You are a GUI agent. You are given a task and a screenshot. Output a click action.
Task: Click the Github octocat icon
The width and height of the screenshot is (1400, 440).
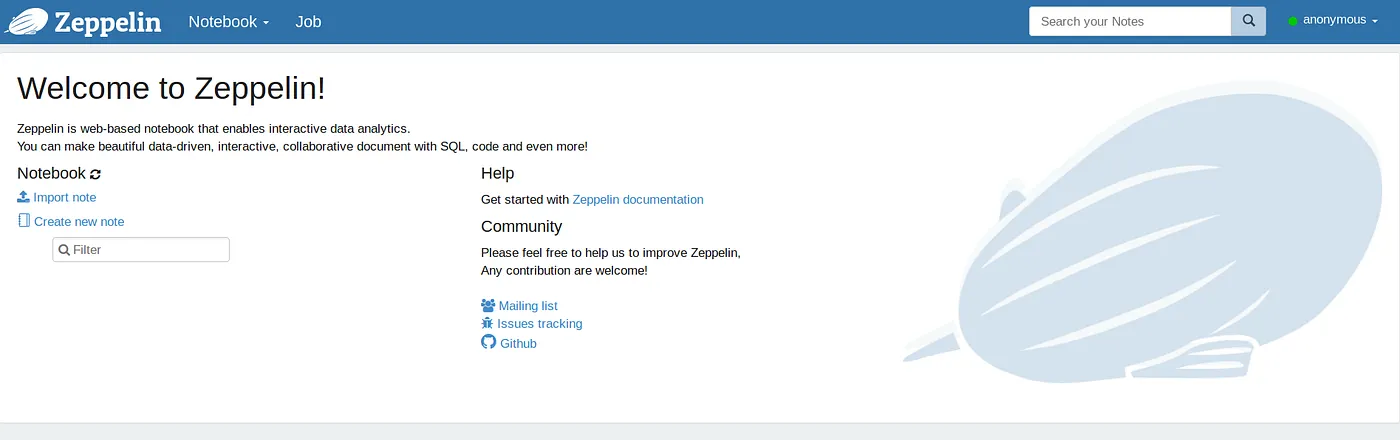[x=489, y=342]
